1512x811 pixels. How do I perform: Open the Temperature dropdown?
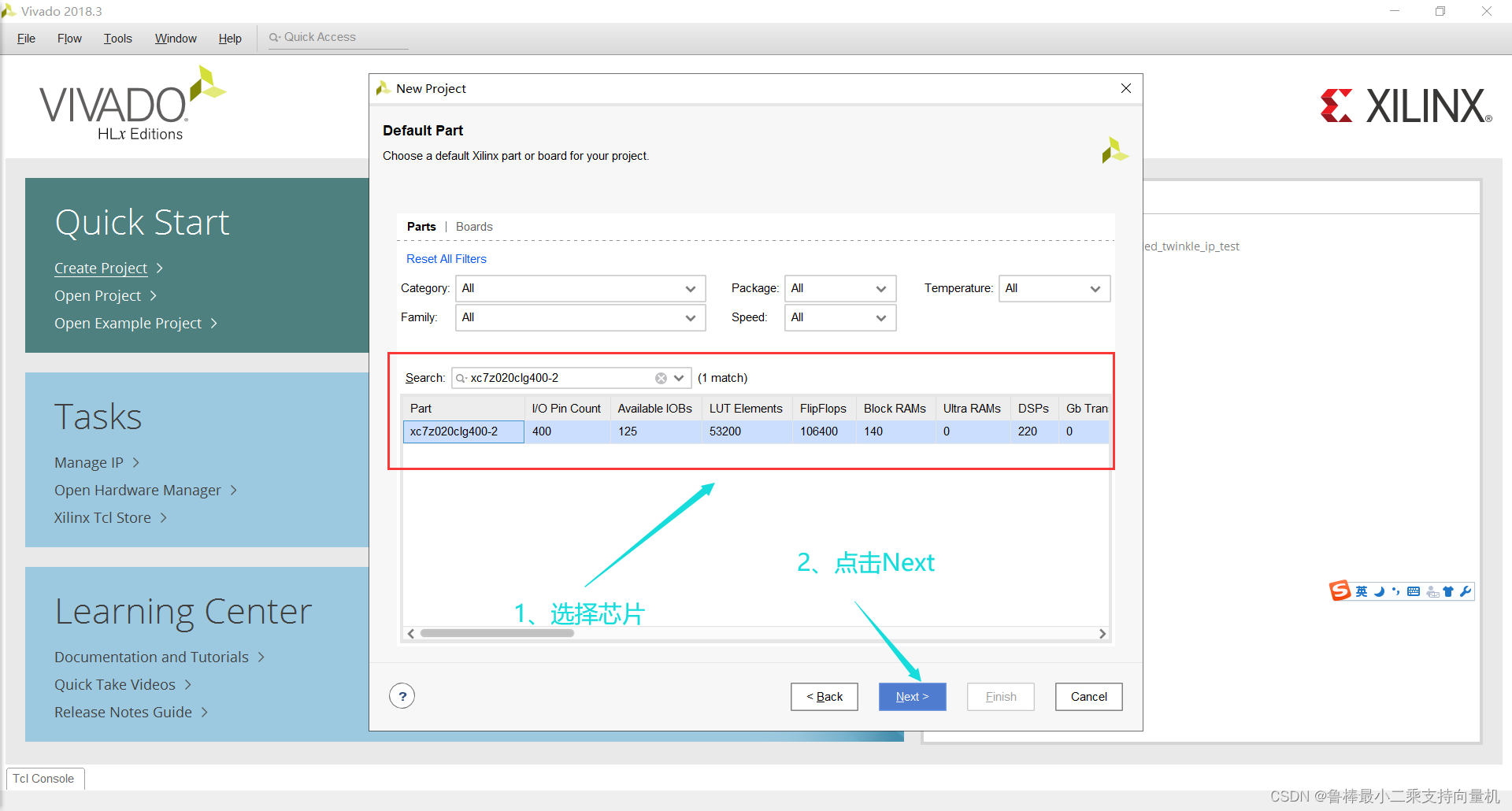(1054, 288)
